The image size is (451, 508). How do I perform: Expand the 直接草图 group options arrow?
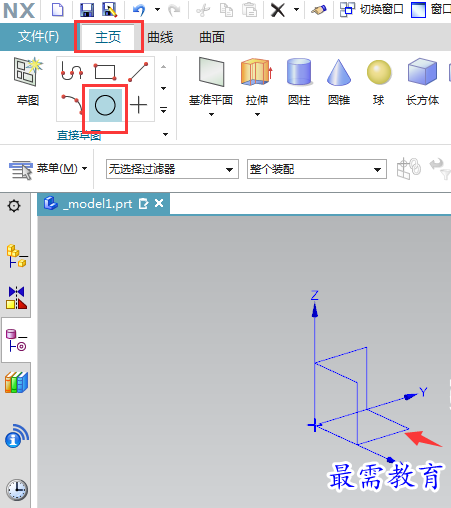pyautogui.click(x=165, y=134)
